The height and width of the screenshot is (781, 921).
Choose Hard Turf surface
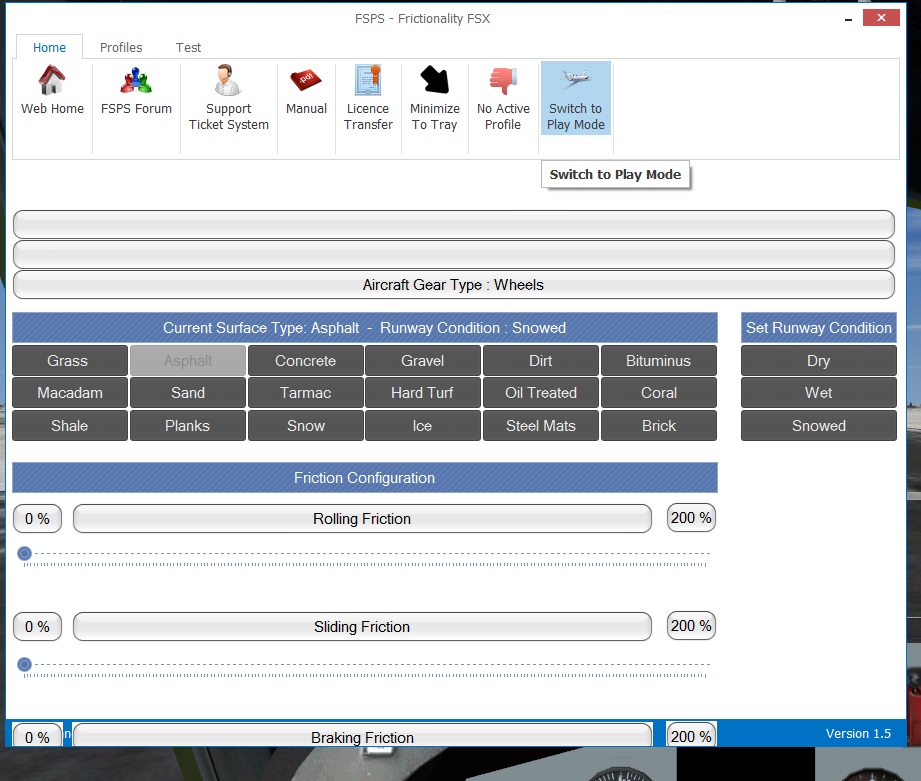click(423, 393)
